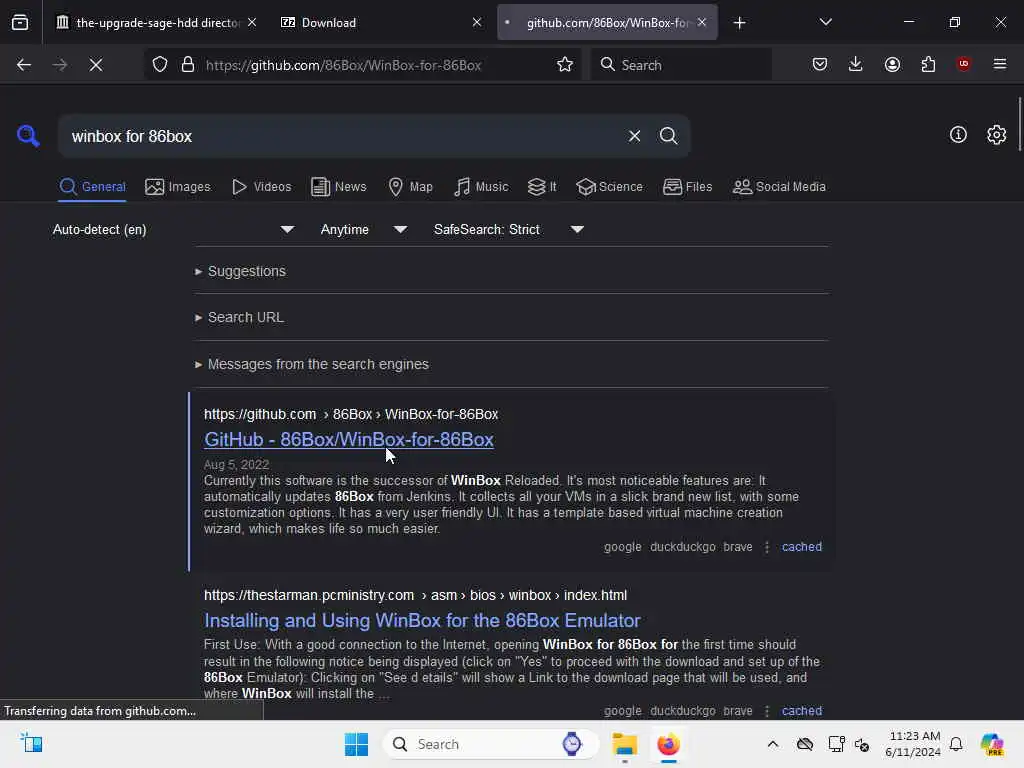Select the Music search category
Viewport: 1024px width, 768px height.
(481, 187)
